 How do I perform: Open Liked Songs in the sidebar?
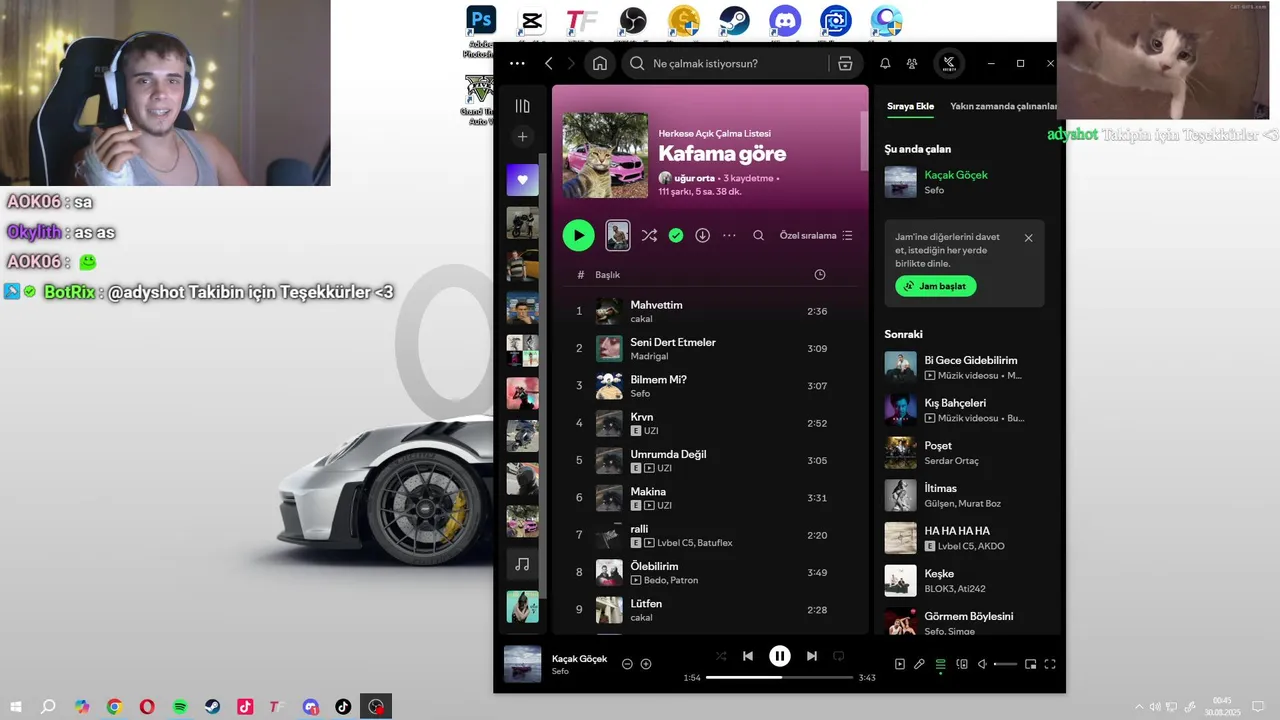(x=522, y=180)
